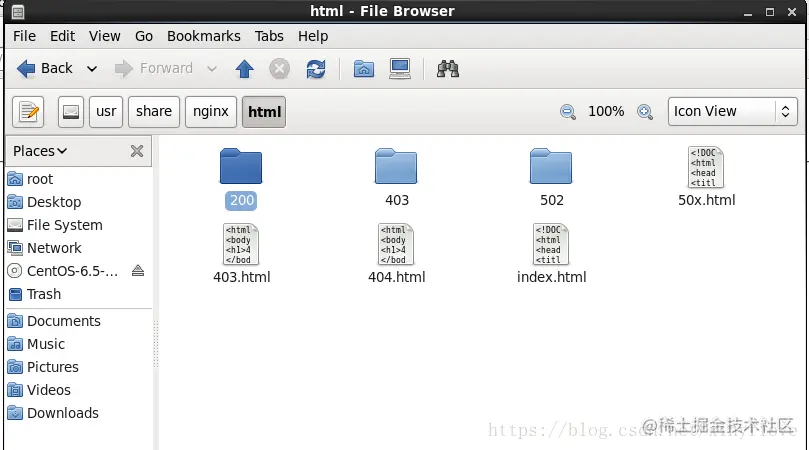Eject the CentOS-6.5 disc
Screen dimensions: 809x450
[x=138, y=270]
